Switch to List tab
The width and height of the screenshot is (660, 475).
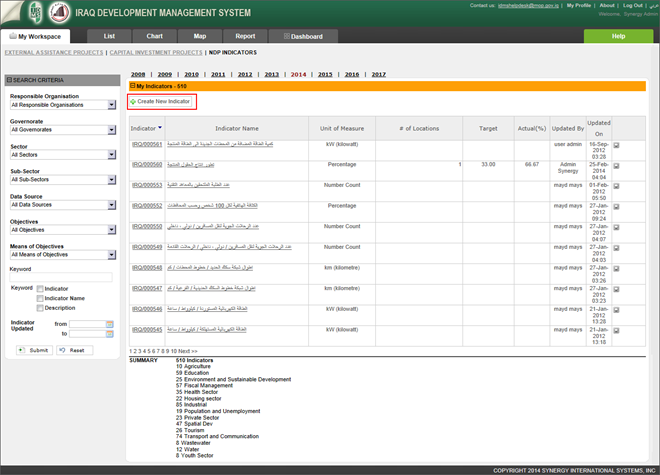click(x=109, y=36)
